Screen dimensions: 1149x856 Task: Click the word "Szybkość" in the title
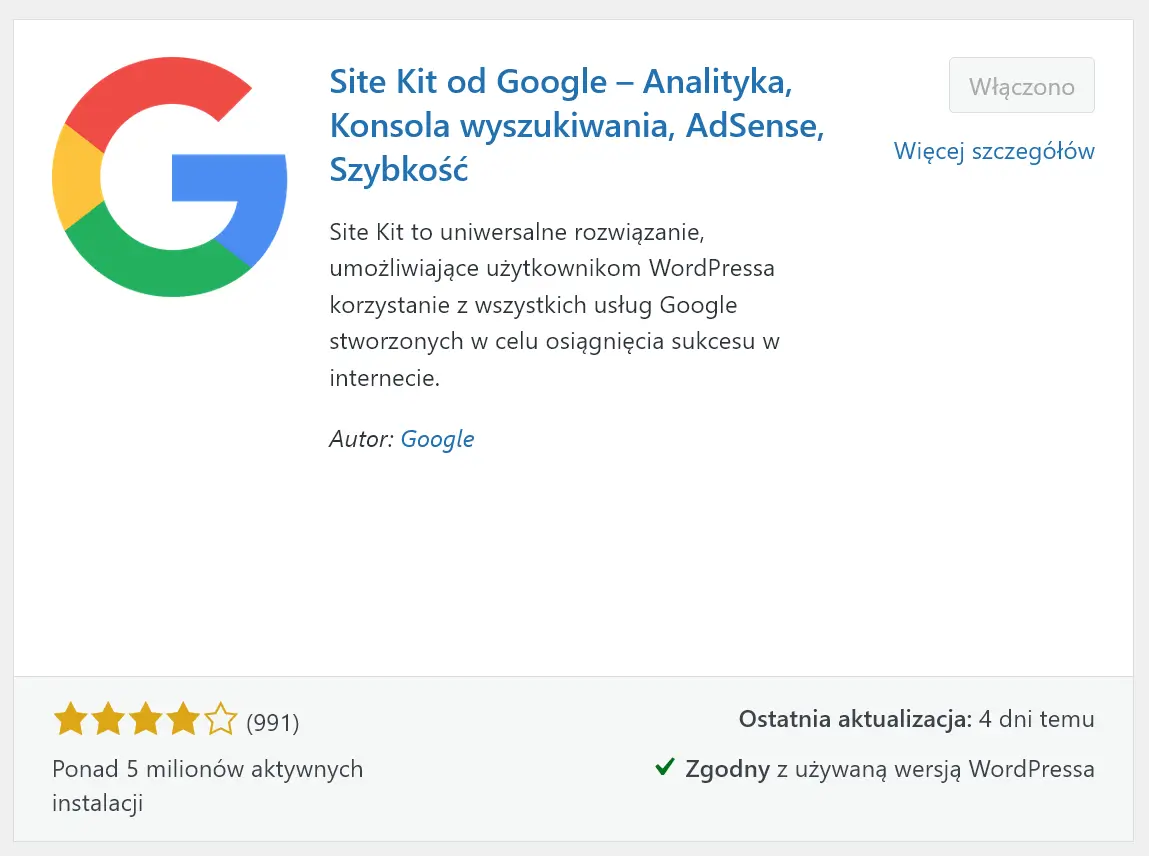coord(398,169)
